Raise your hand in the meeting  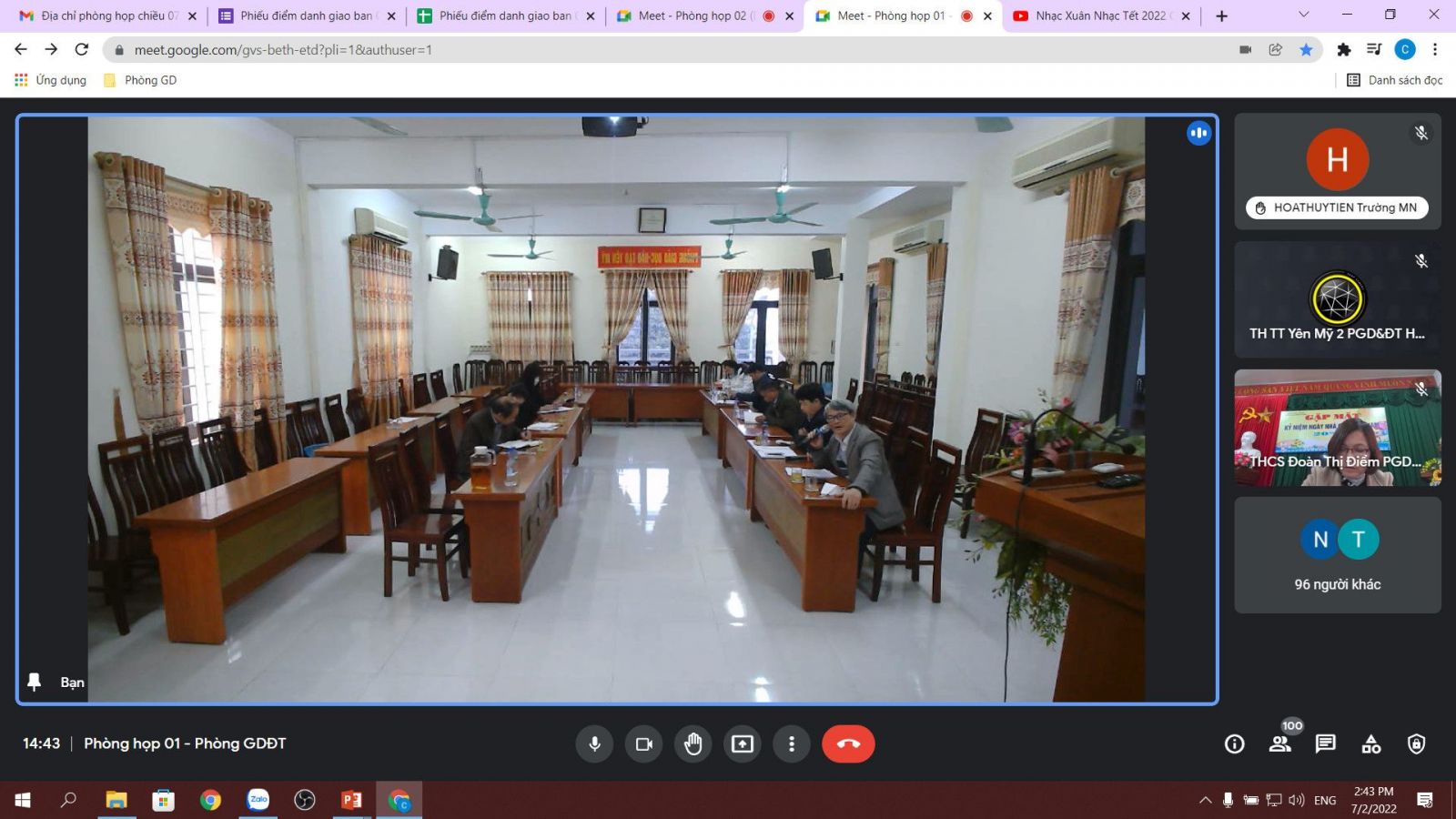point(693,744)
